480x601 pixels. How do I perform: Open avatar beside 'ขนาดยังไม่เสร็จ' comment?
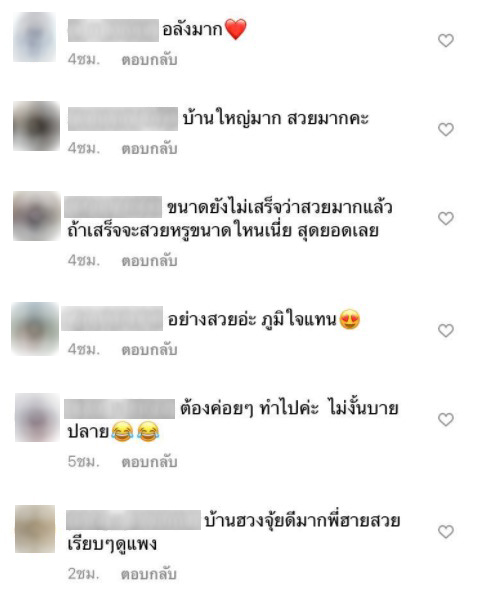37,216
